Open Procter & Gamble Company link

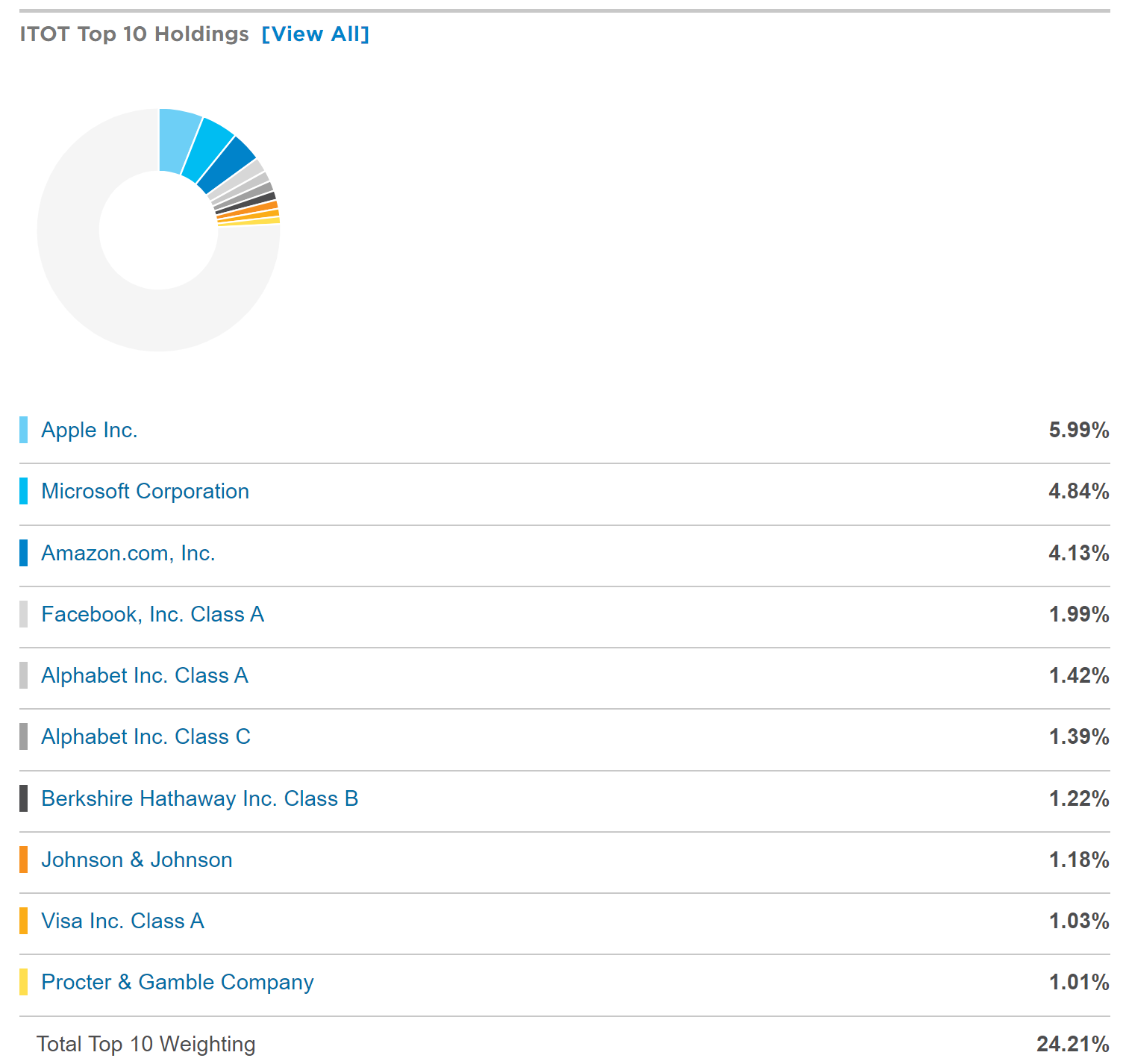point(178,982)
